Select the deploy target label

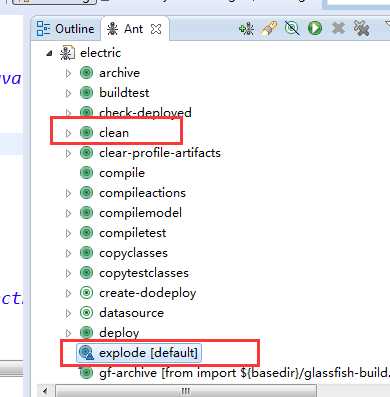119,333
